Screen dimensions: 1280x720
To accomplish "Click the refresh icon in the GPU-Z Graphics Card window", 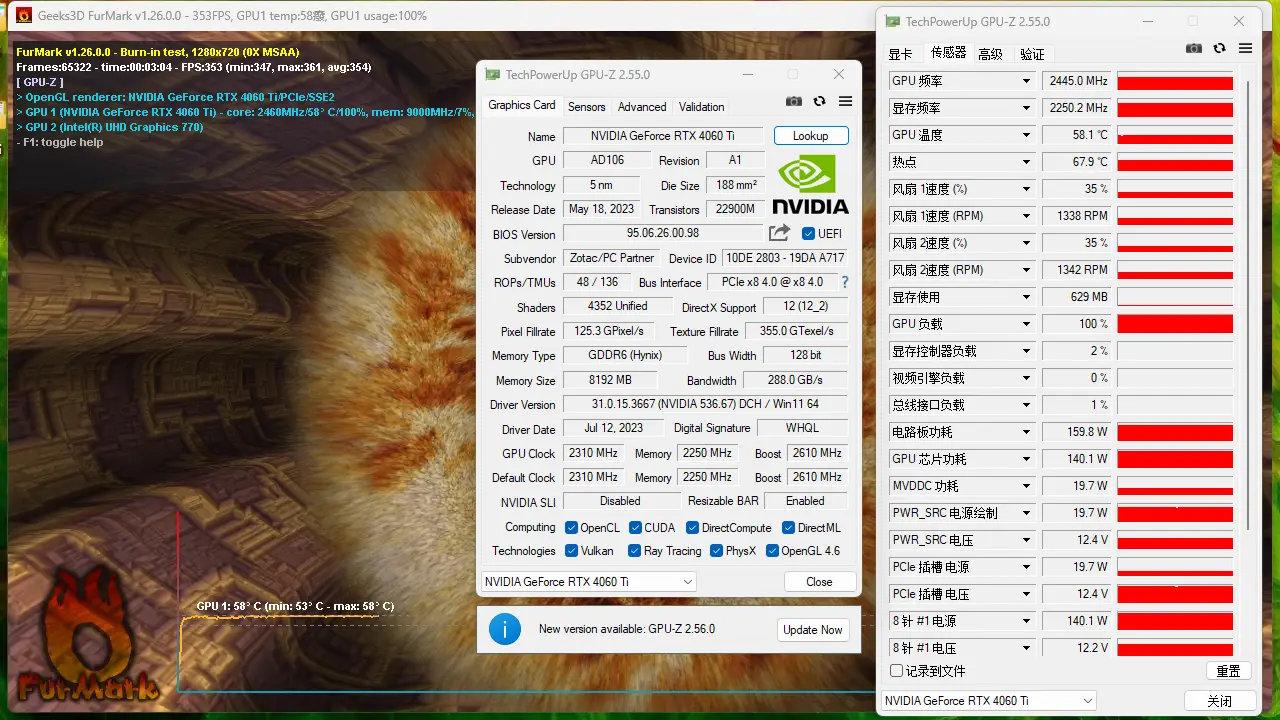I will click(x=820, y=101).
